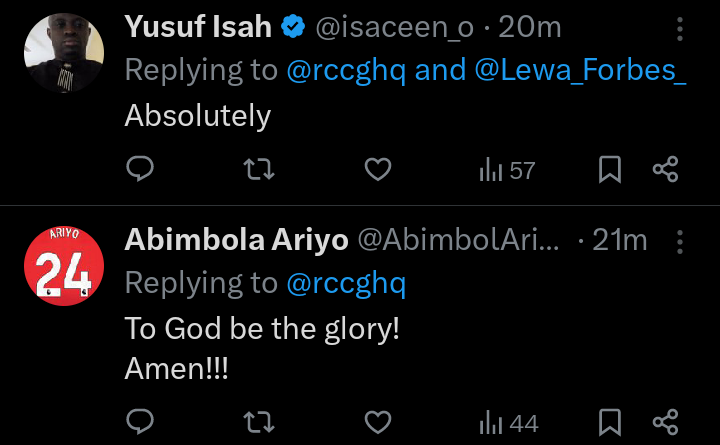Retweet the "To God be the glory" post
The width and height of the screenshot is (720, 445).
(259, 422)
